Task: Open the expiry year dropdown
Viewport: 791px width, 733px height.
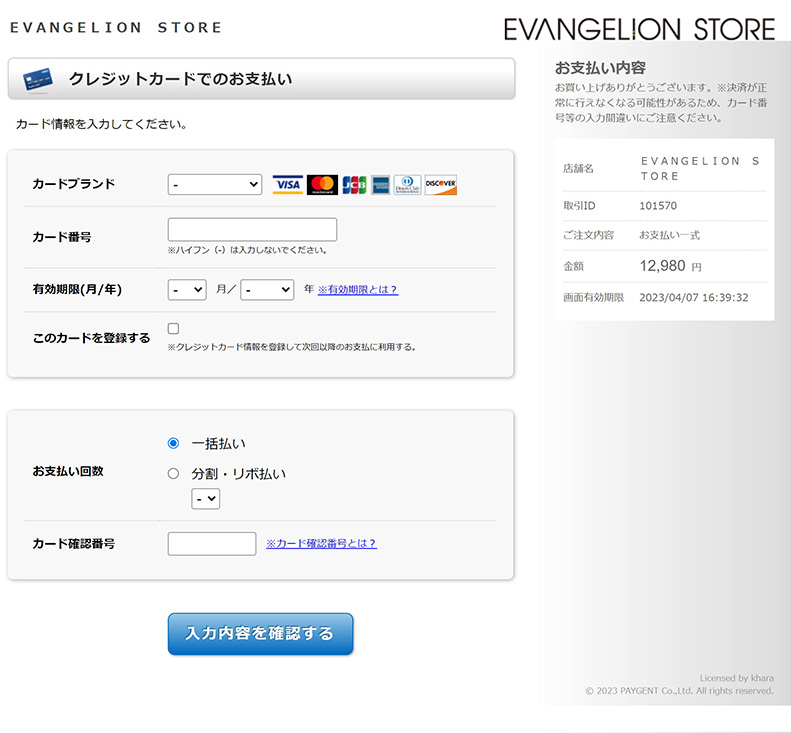Action: click(267, 290)
